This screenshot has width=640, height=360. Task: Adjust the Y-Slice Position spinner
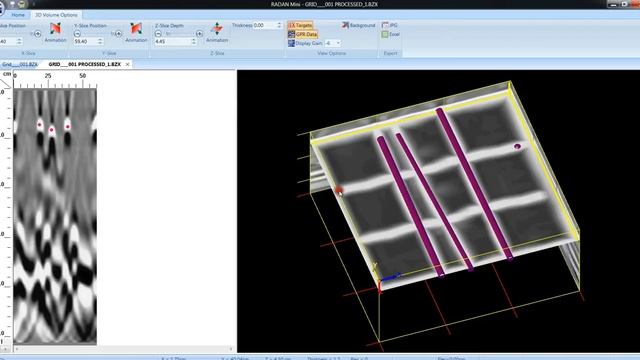(100, 42)
